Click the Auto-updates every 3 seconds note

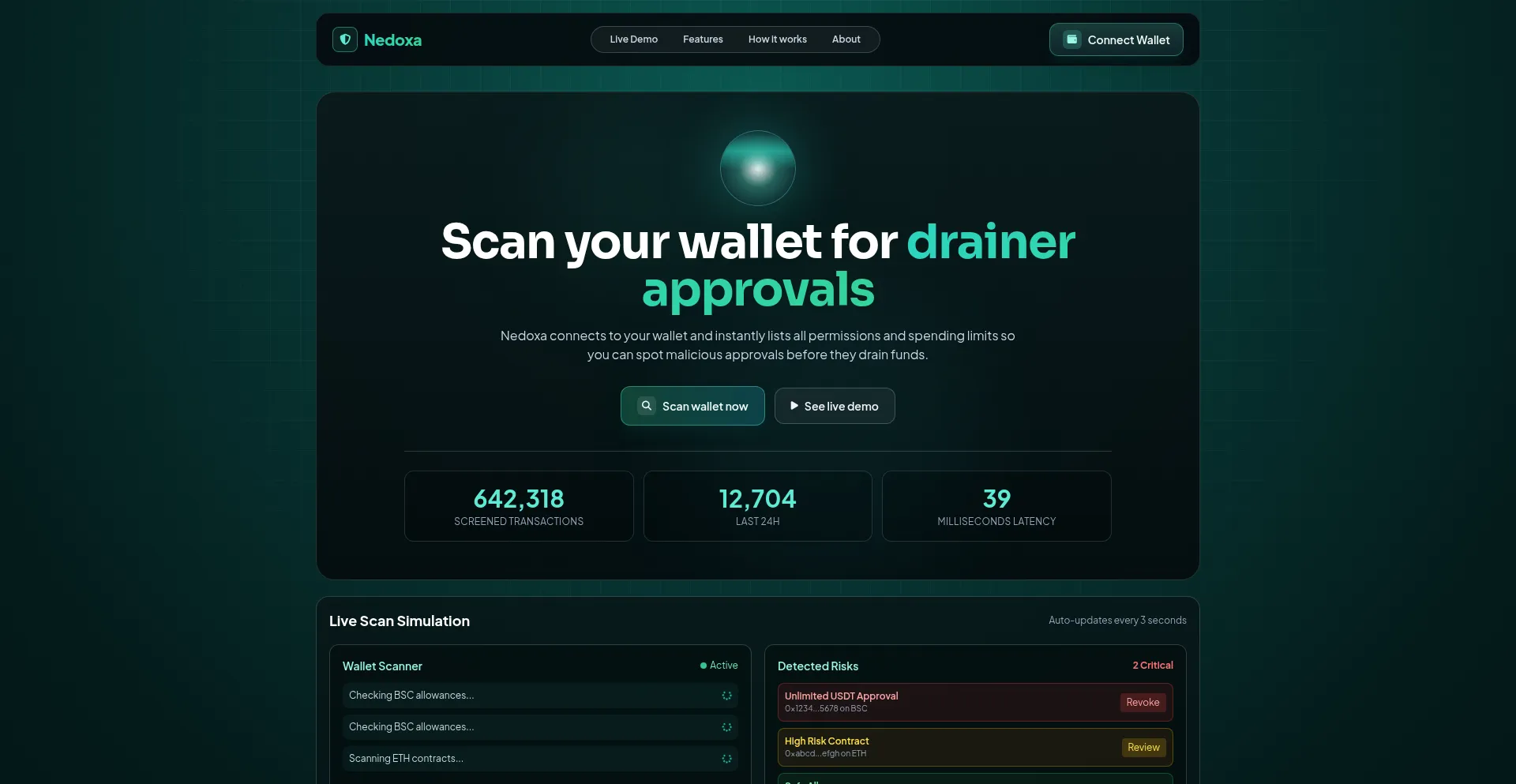[1117, 621]
